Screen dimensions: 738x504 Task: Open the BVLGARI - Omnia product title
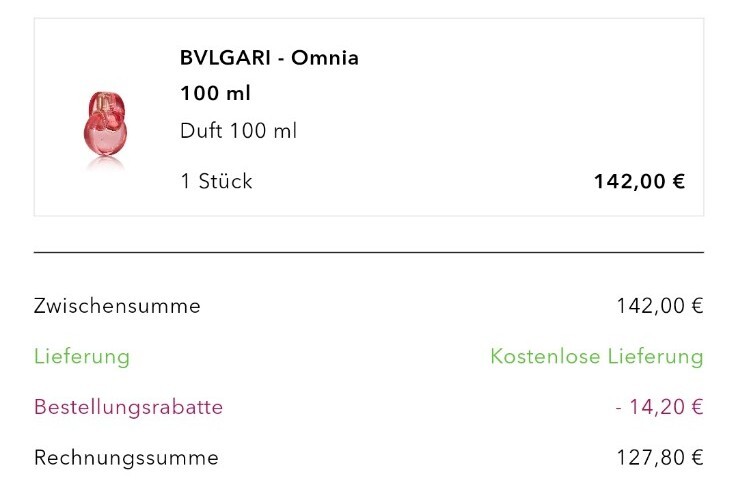click(x=269, y=58)
